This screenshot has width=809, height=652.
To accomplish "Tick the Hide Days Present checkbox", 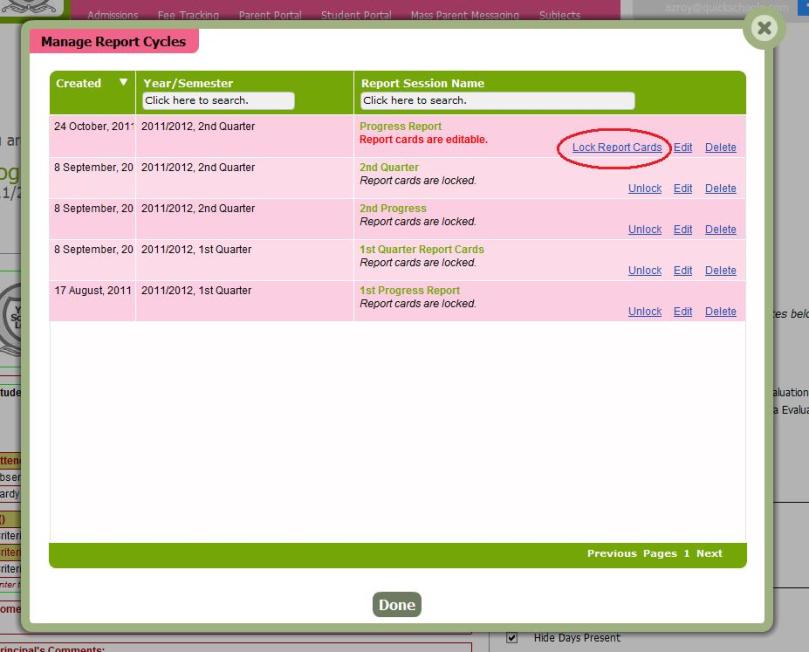I will point(512,638).
